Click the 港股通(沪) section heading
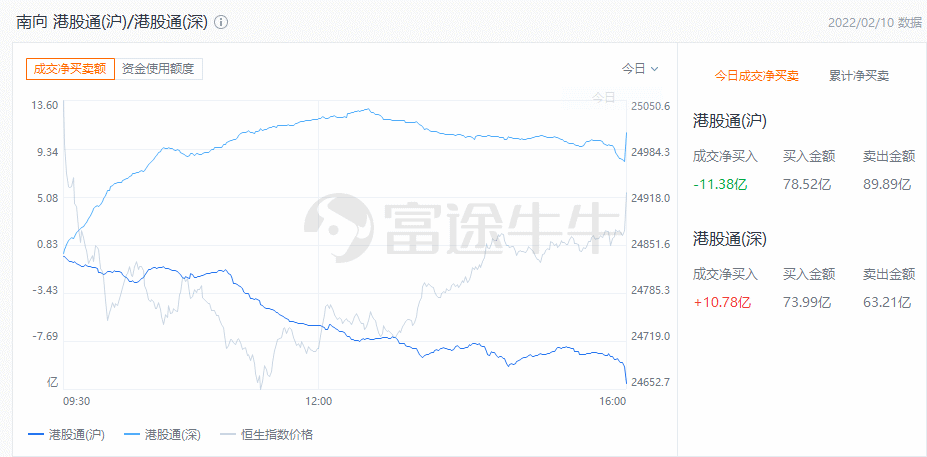Screen dimensions: 927x457 (x=730, y=122)
